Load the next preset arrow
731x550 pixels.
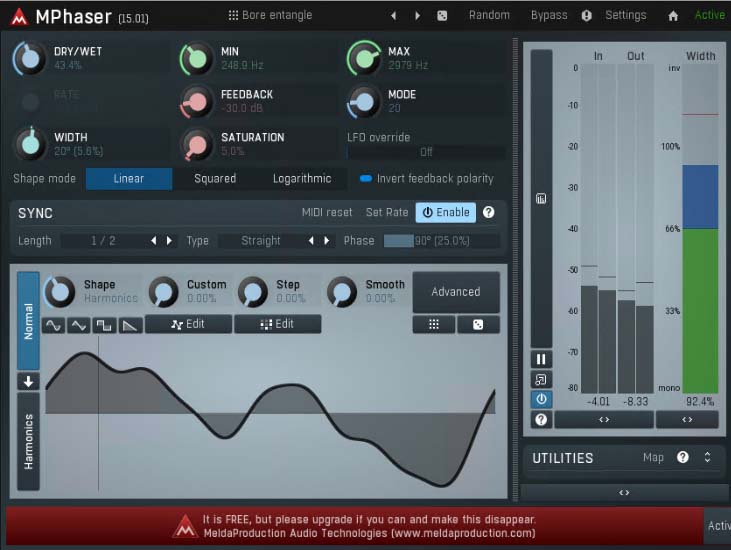pyautogui.click(x=417, y=16)
